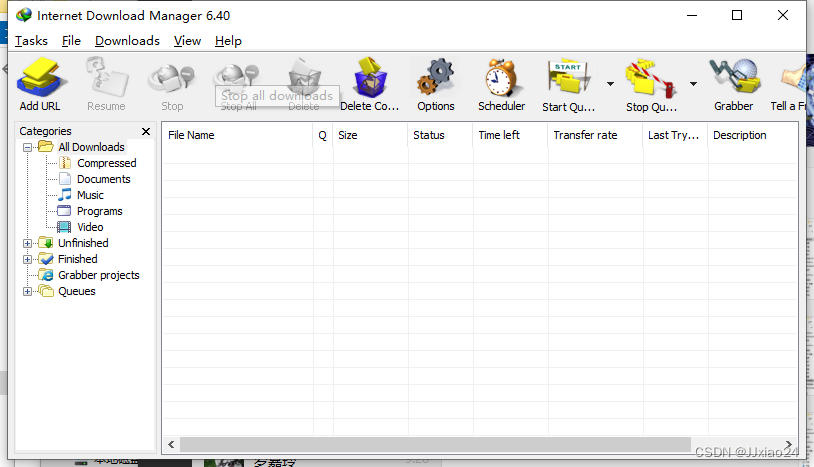Minimize the Internet Download Manager window
814x467 pixels.
692,16
